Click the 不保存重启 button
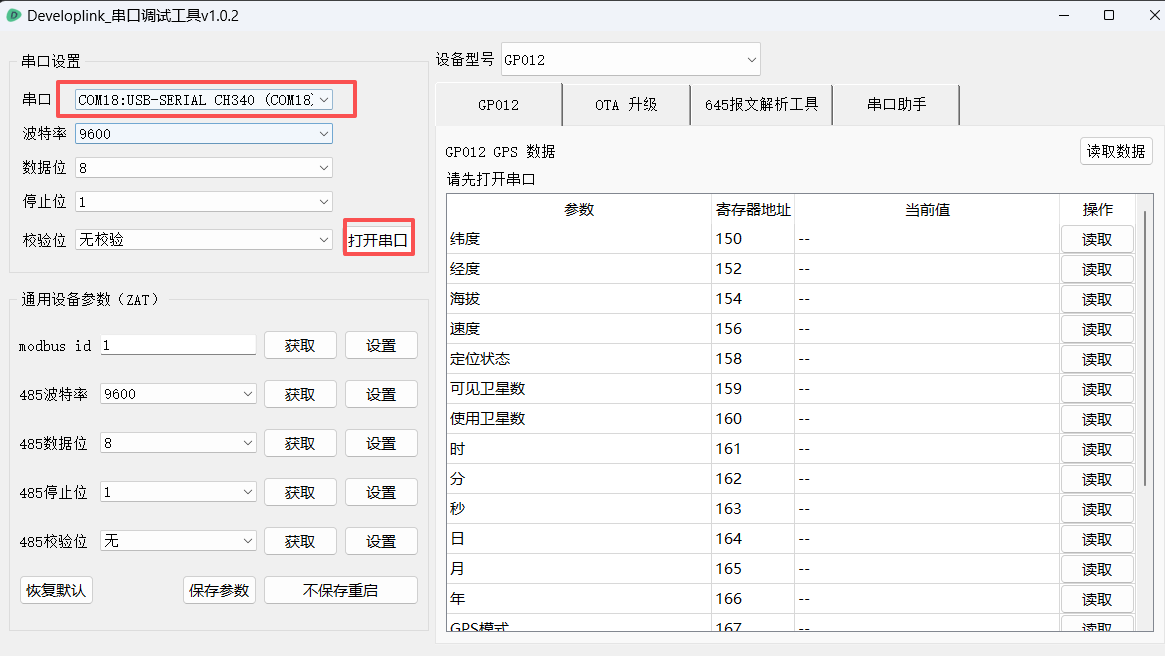The width and height of the screenshot is (1165, 656). pos(341,591)
